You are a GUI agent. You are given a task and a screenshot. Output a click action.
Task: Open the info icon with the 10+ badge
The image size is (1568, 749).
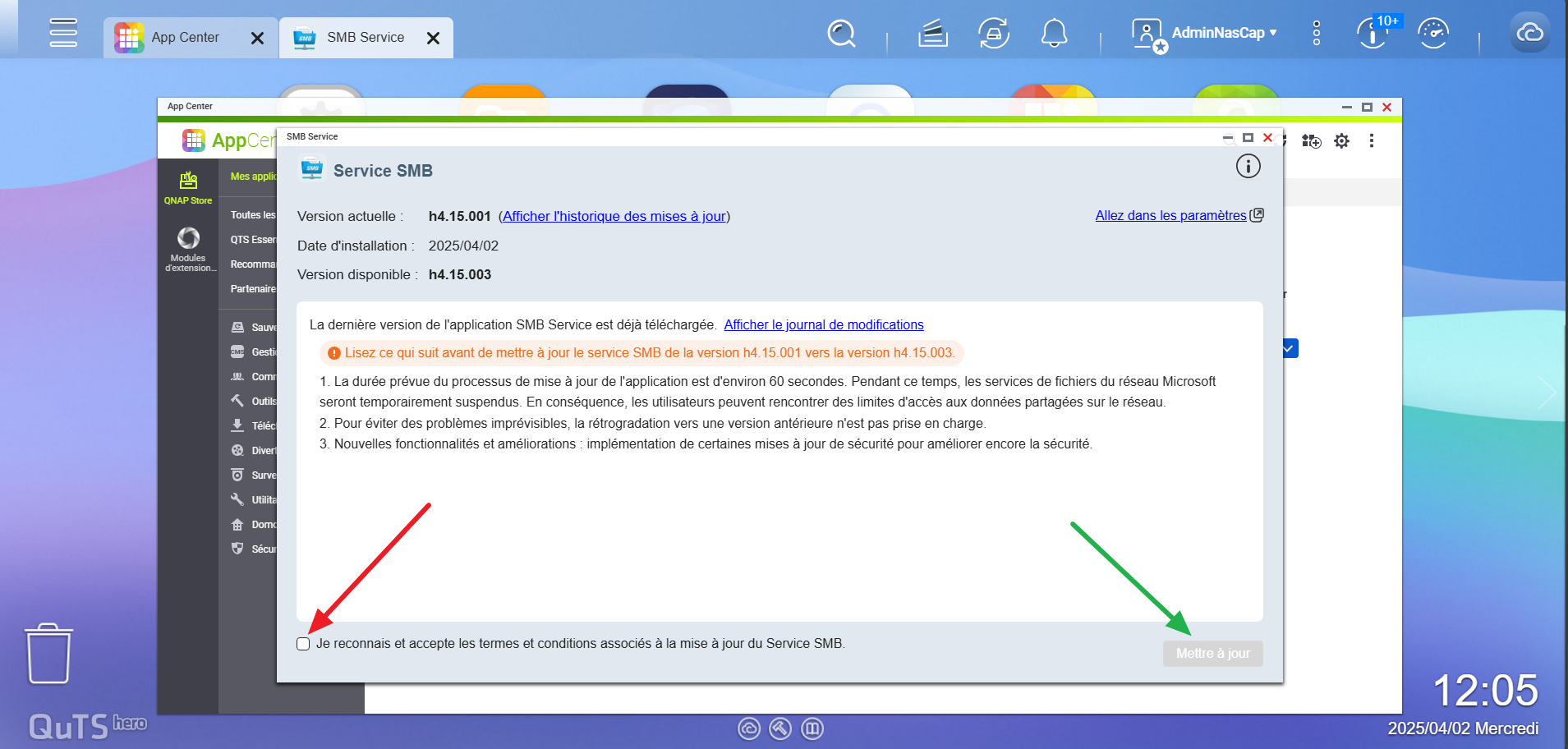[1373, 34]
